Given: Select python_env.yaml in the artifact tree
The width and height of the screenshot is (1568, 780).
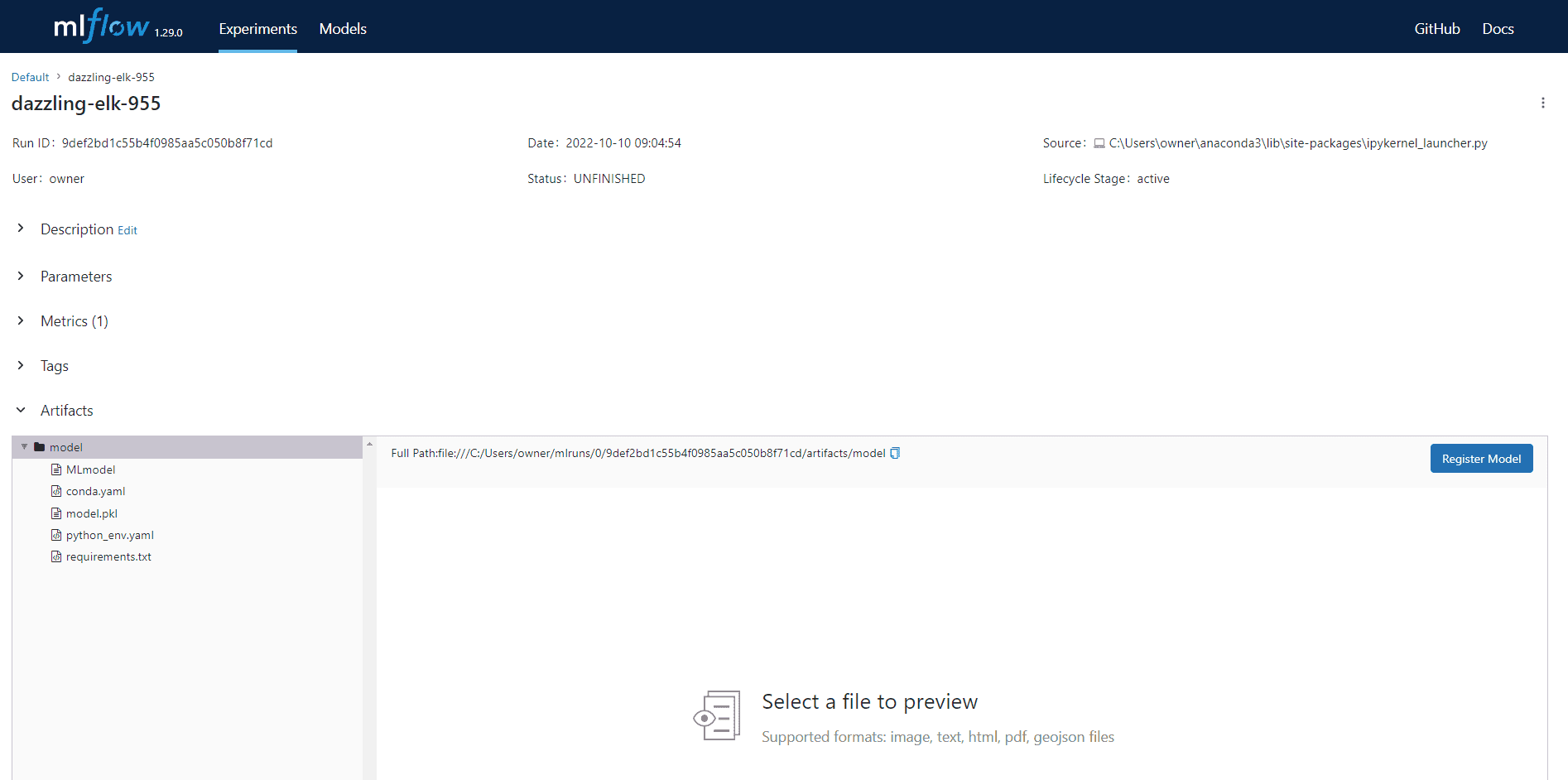Looking at the screenshot, I should point(109,535).
